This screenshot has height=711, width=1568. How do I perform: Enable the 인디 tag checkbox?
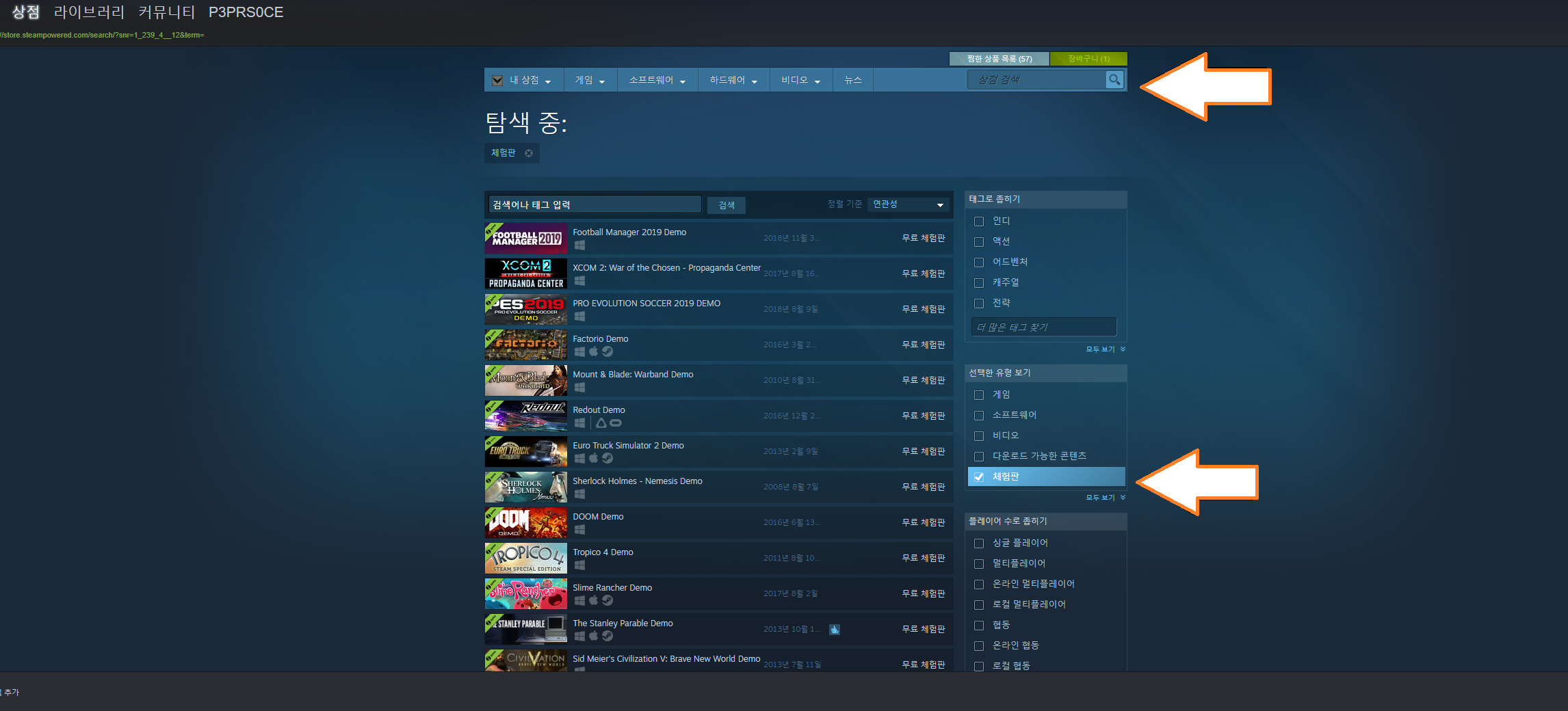979,222
